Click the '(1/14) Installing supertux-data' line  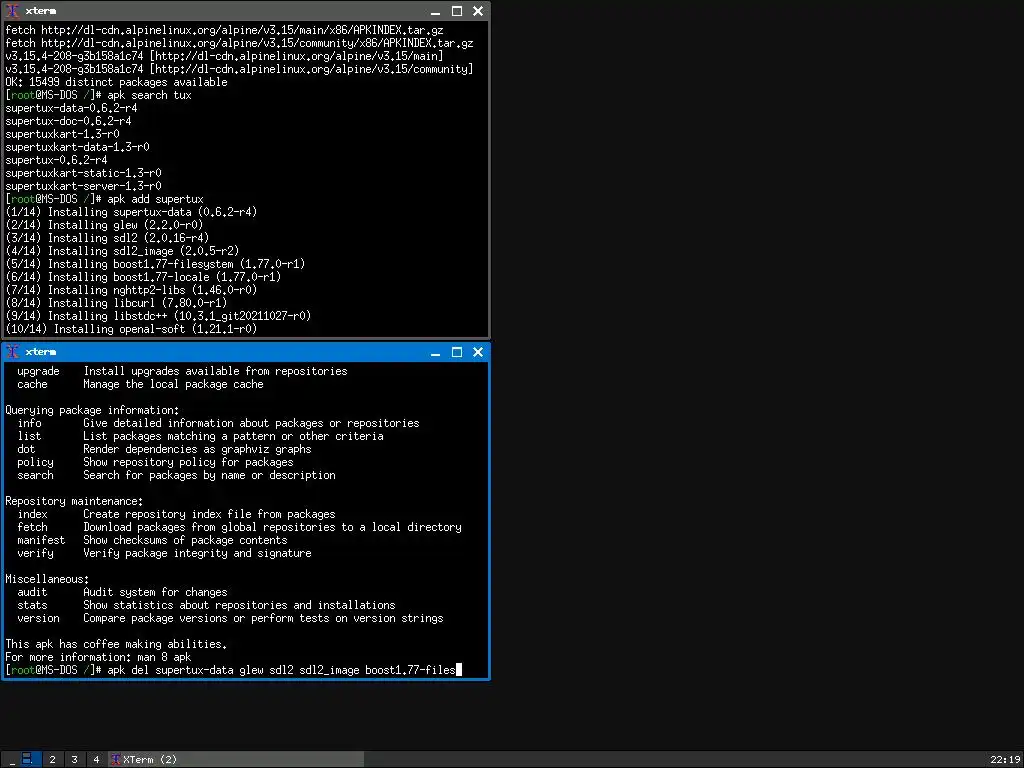coord(131,212)
